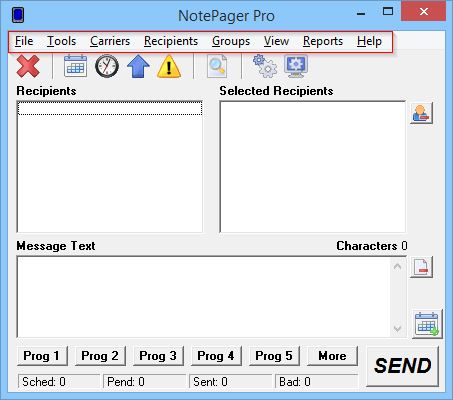This screenshot has height=400, width=453.
Task: Click the Selected Recipients list box
Action: [313, 167]
